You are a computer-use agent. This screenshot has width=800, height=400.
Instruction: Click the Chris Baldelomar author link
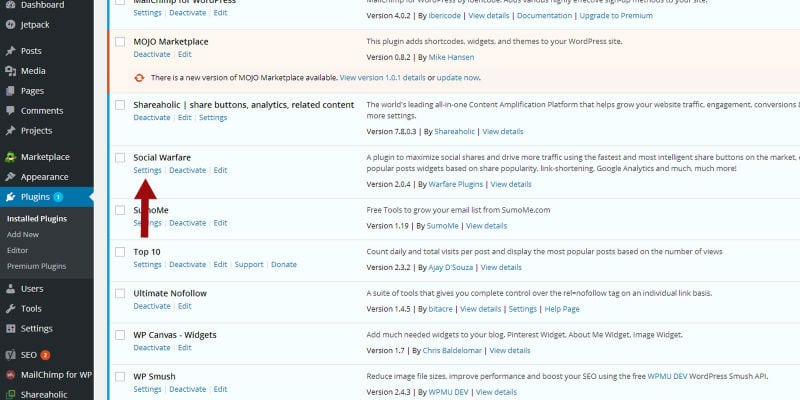click(x=452, y=351)
